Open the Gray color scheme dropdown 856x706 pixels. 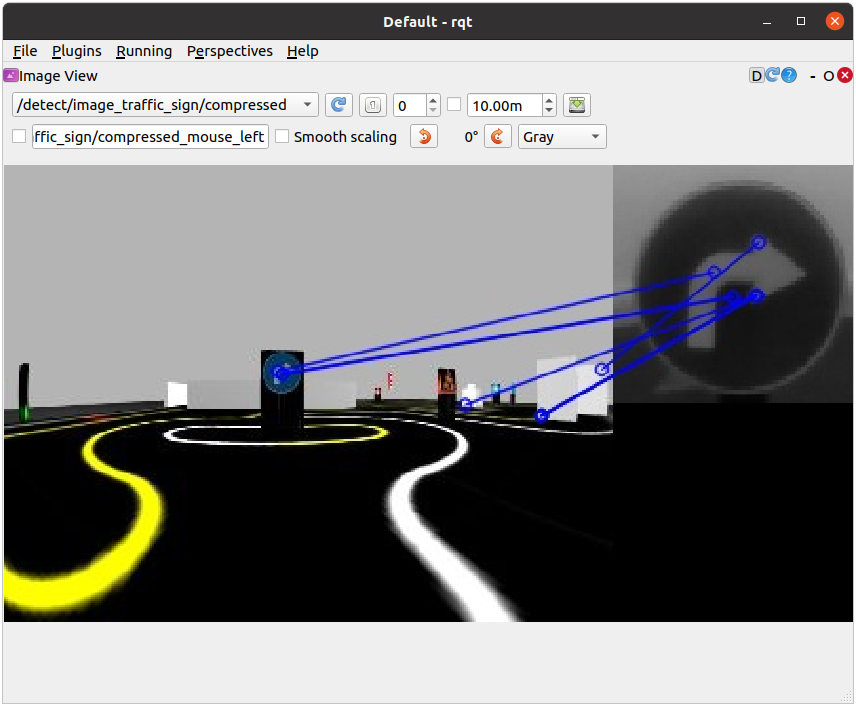(x=561, y=137)
